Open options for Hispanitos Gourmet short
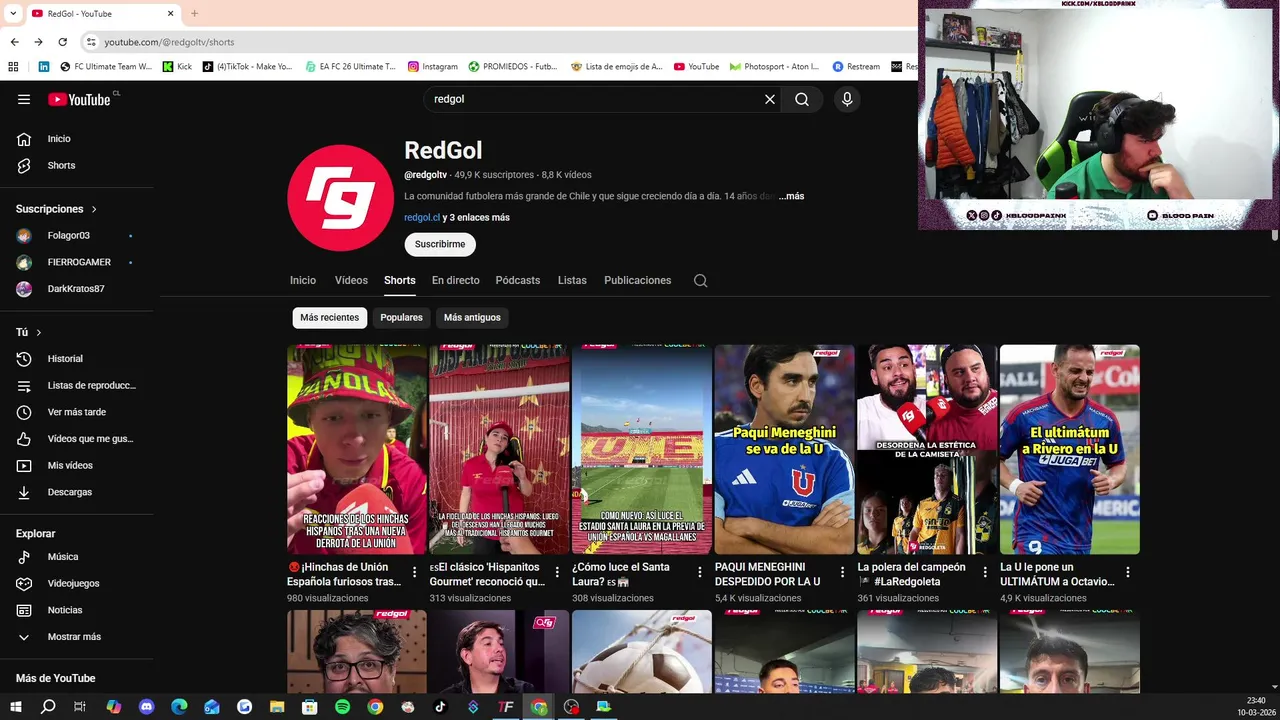This screenshot has height=720, width=1280. click(557, 573)
